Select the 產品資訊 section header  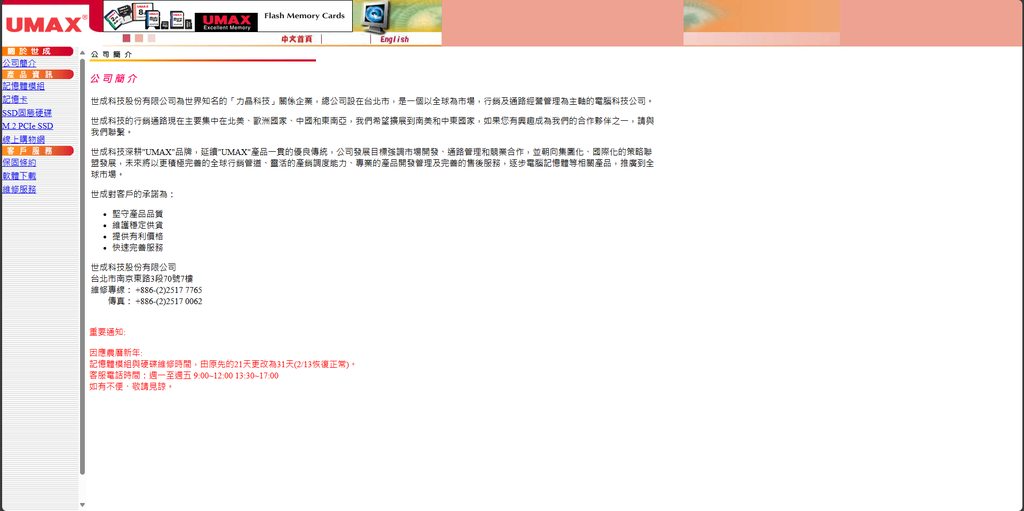coord(37,74)
